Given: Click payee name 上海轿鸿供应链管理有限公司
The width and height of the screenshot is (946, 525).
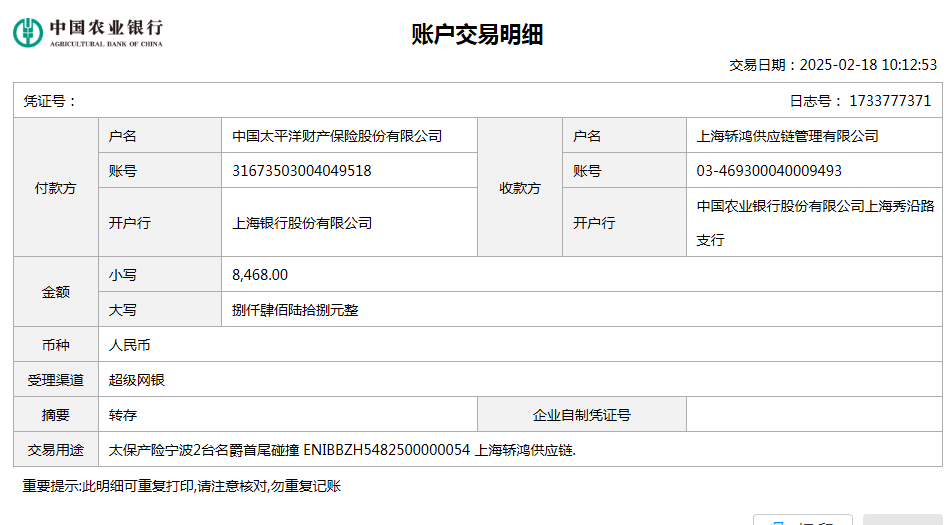Looking at the screenshot, I should click(x=787, y=136).
